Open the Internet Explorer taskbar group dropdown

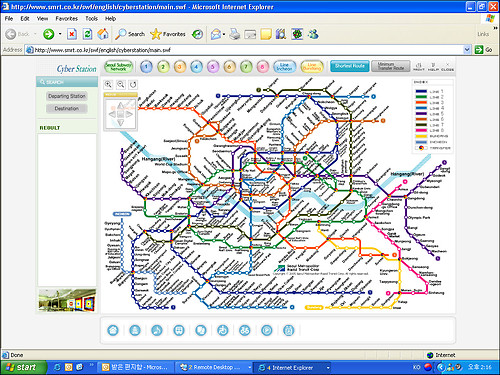pos(328,367)
